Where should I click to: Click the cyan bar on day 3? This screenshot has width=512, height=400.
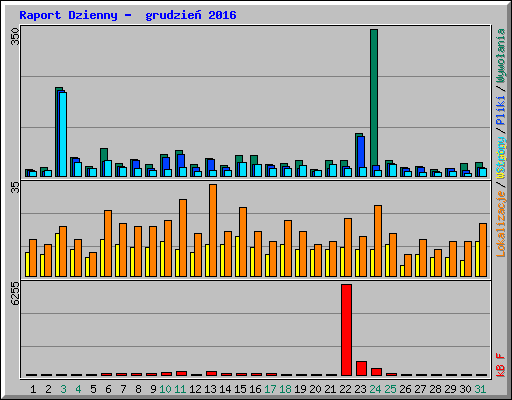63,134
